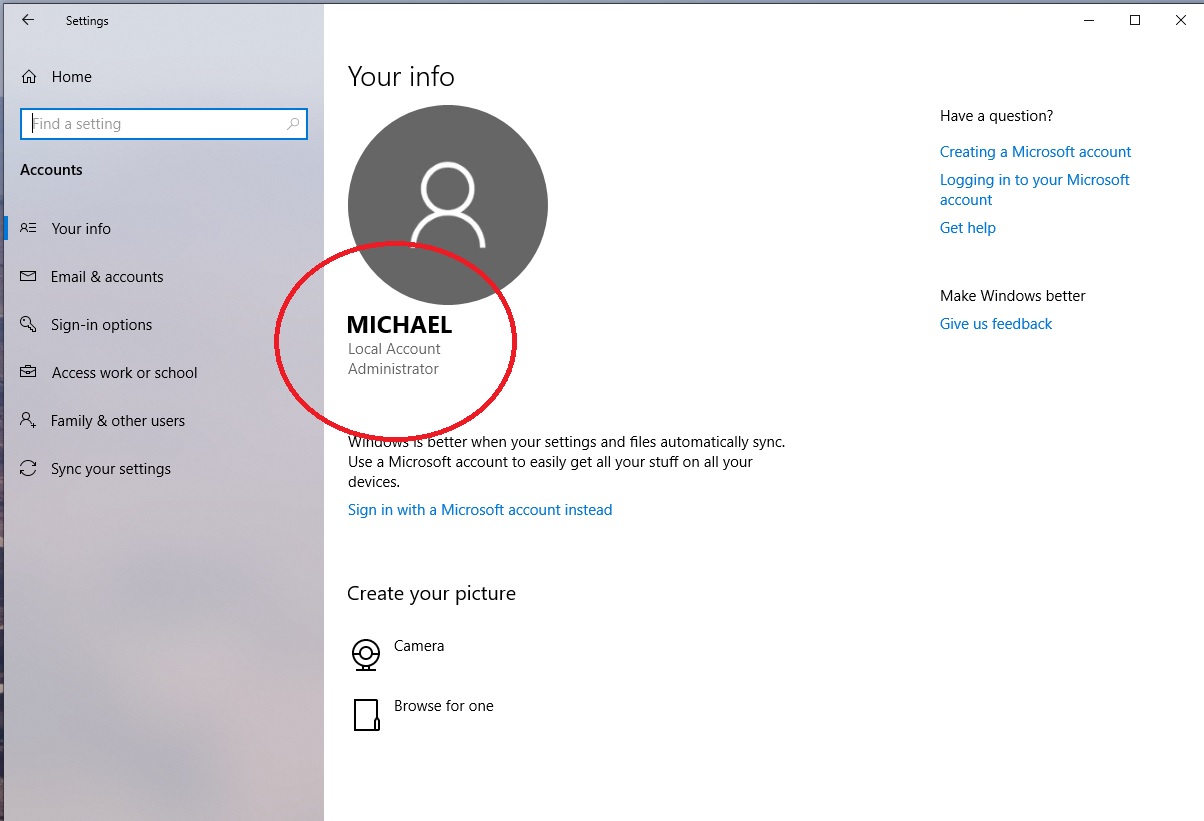Click the Give us feedback link
The height and width of the screenshot is (821, 1204).
point(996,324)
